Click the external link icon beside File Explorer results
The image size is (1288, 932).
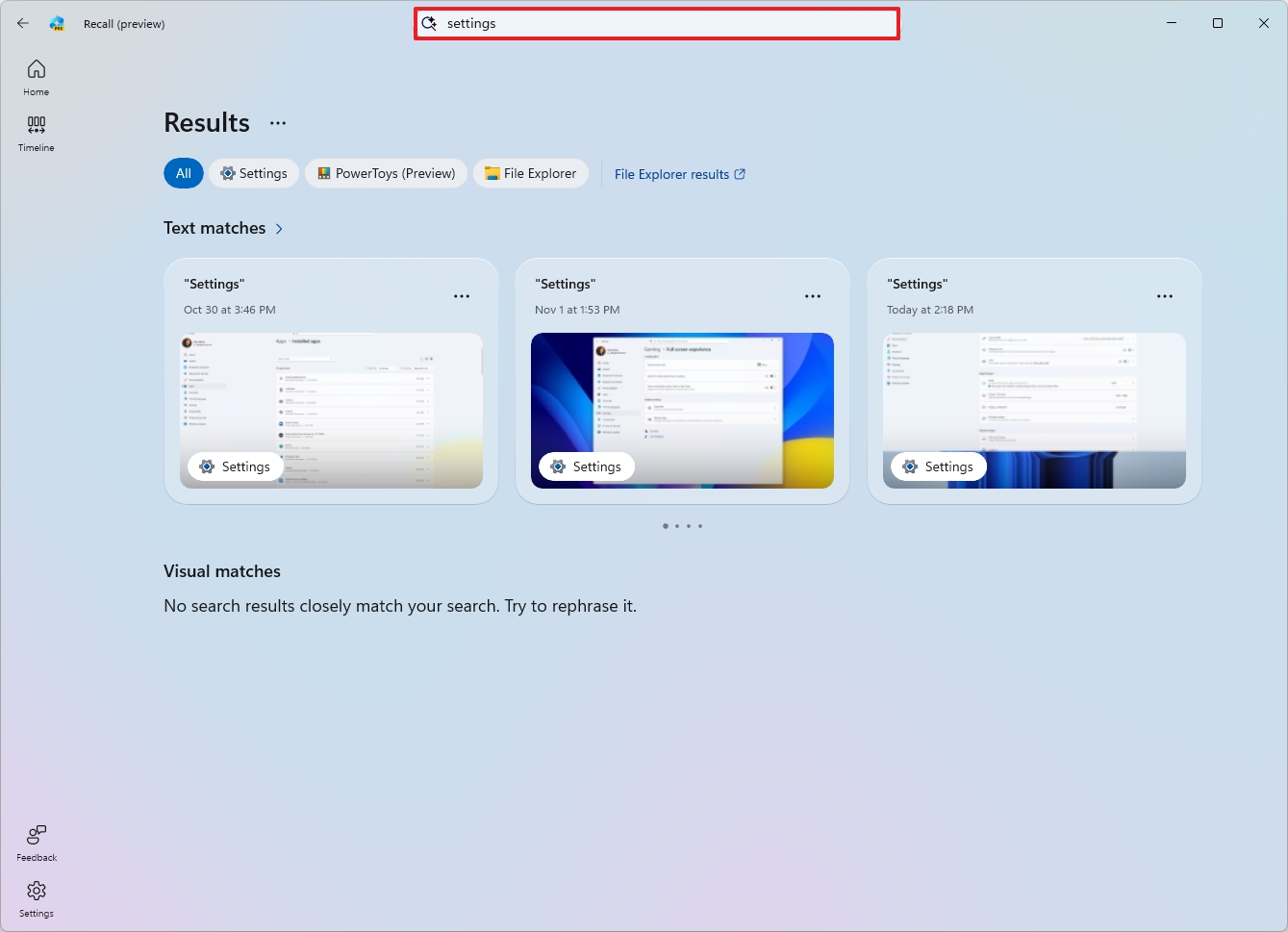tap(739, 174)
